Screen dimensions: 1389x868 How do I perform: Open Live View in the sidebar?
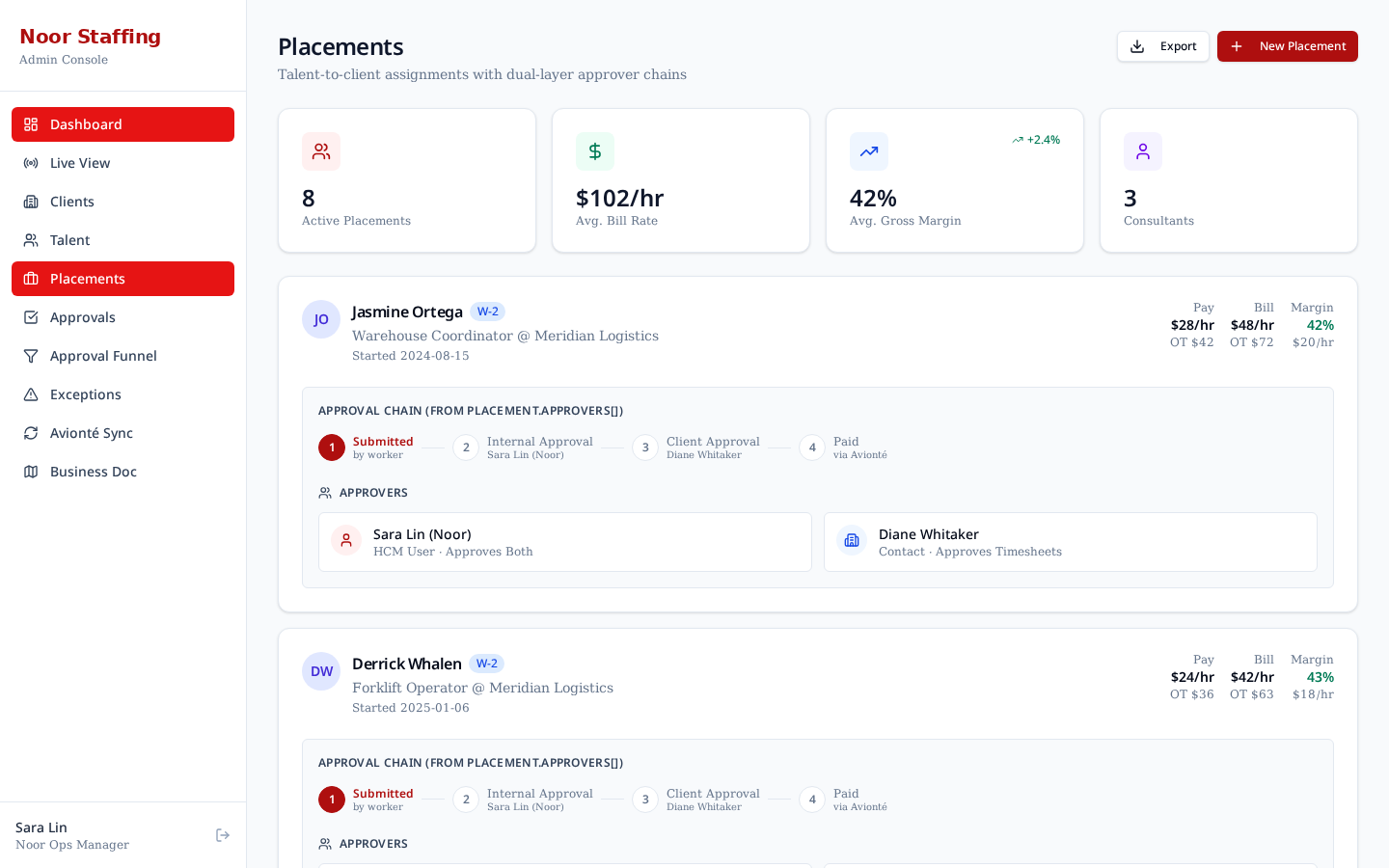pos(123,163)
